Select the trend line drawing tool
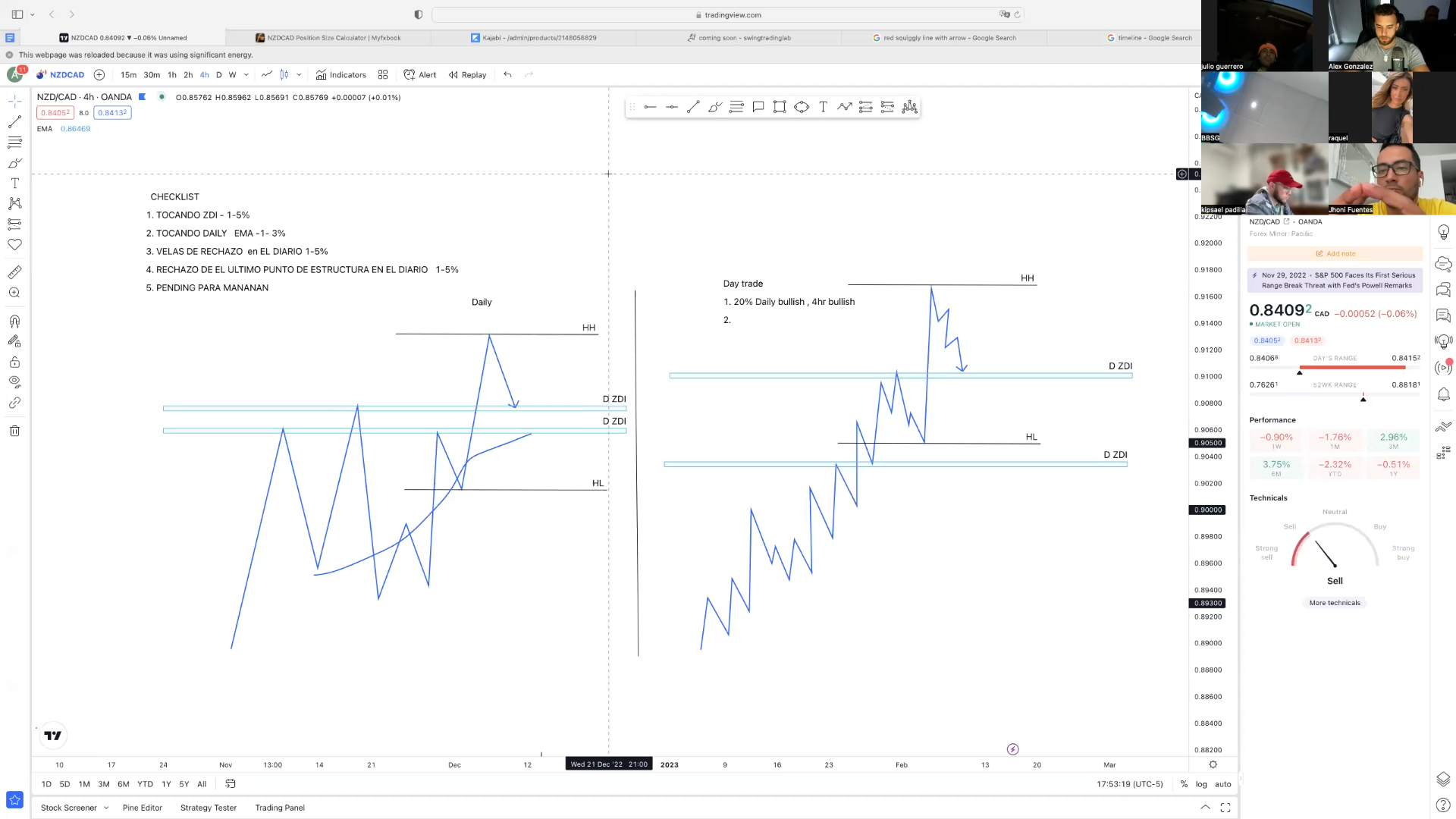The width and height of the screenshot is (1456, 819). pos(14,121)
